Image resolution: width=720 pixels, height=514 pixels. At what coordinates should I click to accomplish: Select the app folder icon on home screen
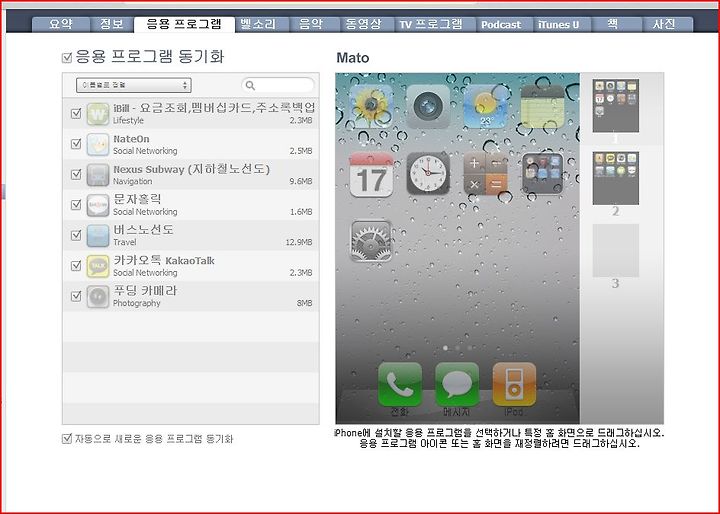(542, 174)
